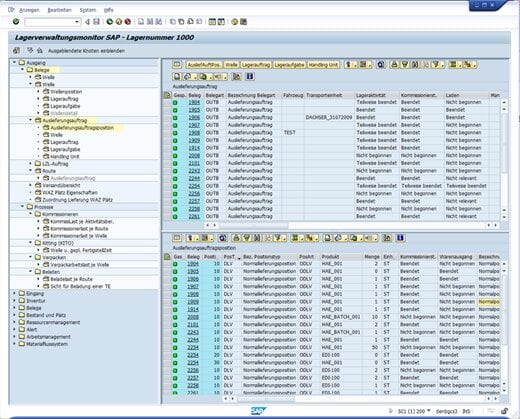520x419 pixels.
Task: Click the AuslieAuftrPos. button
Action: click(x=204, y=65)
